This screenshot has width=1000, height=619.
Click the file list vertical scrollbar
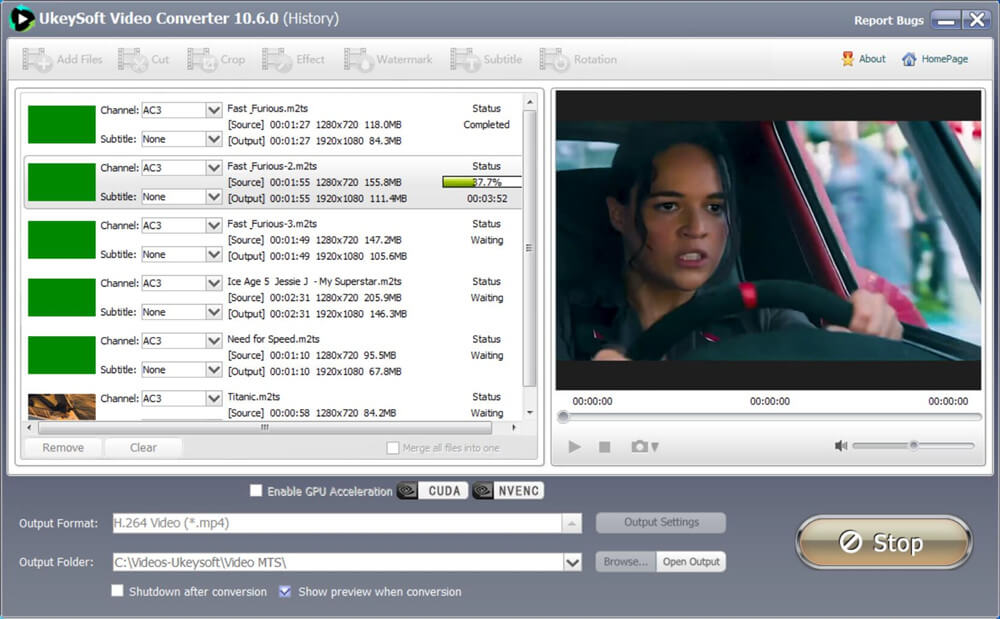point(529,249)
